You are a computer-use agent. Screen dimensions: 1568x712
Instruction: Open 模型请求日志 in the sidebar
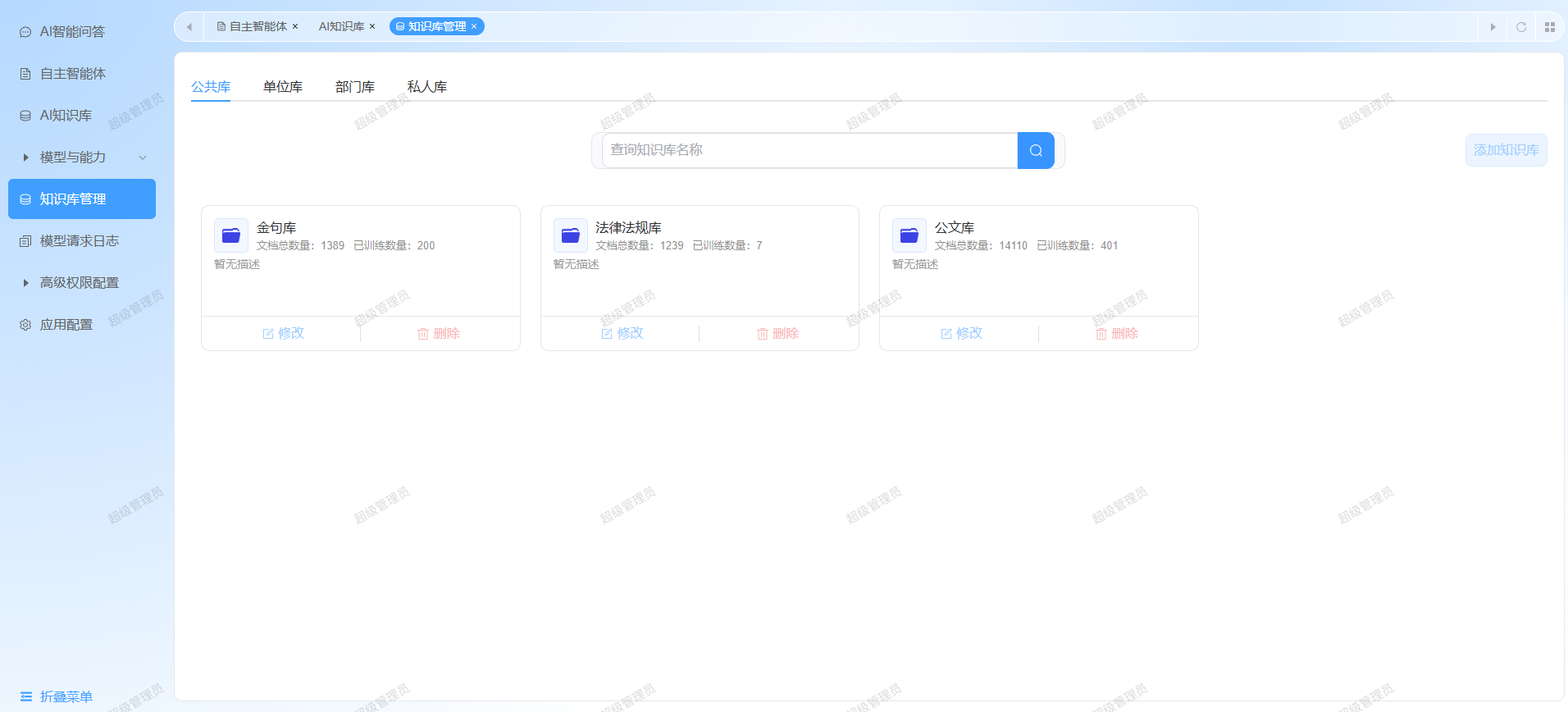point(82,241)
